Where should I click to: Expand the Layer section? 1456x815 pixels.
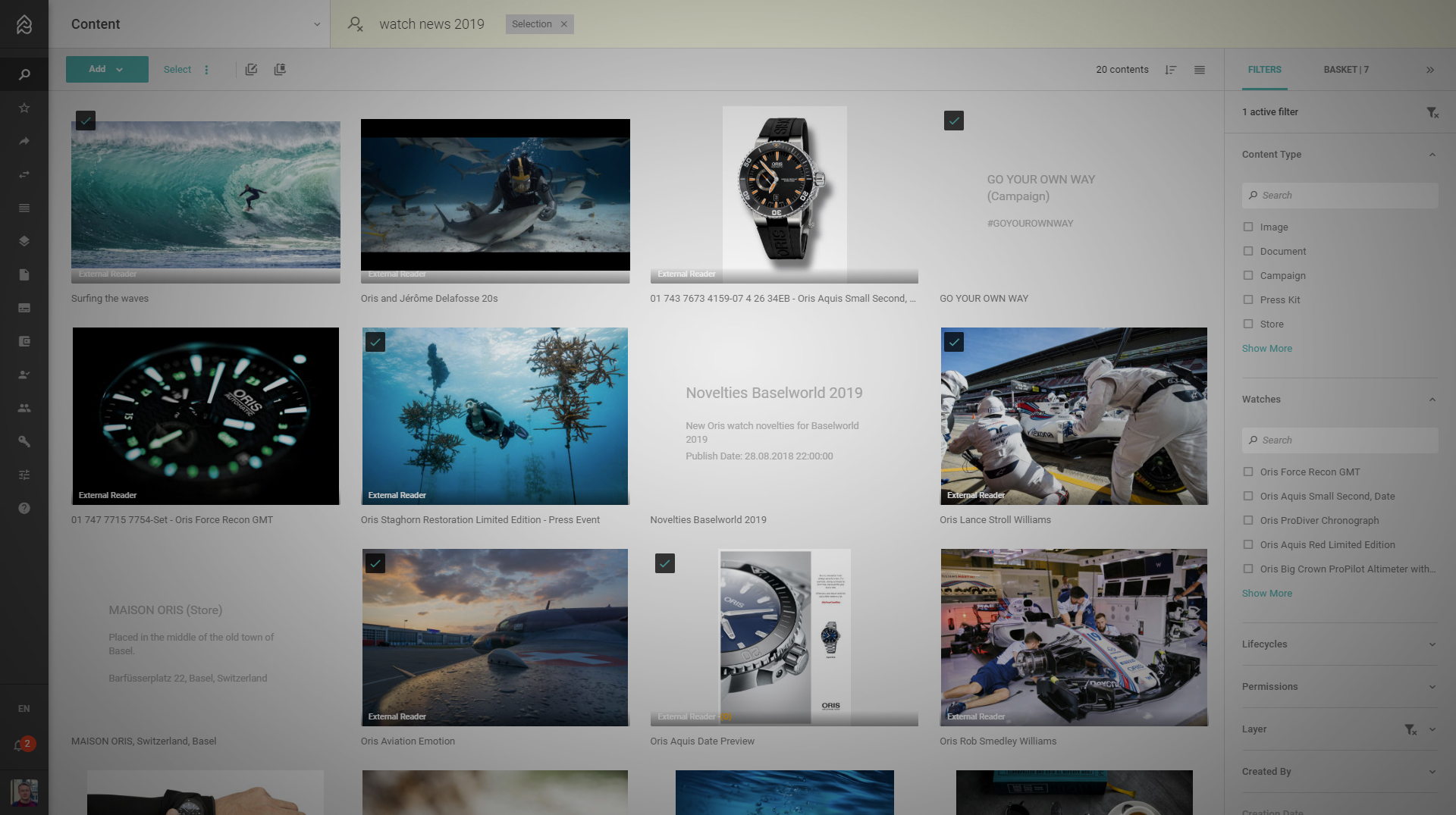(1432, 729)
